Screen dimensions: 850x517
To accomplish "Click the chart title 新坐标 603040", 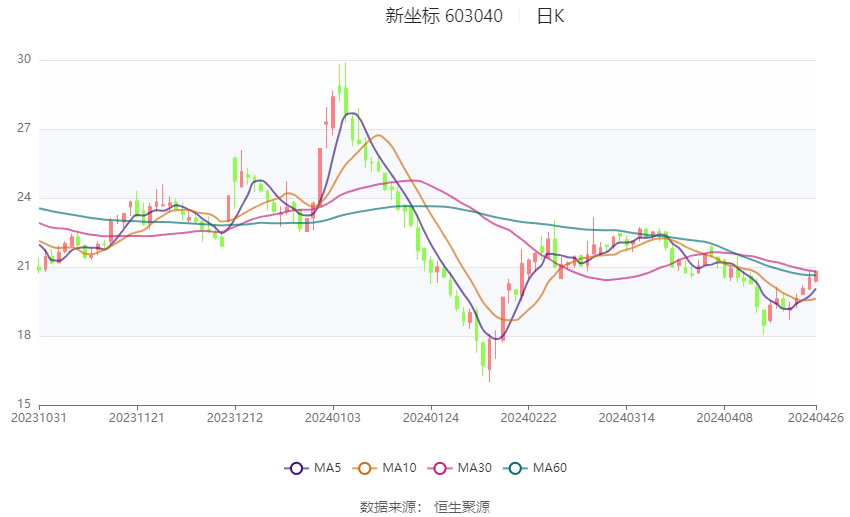I will [x=444, y=16].
